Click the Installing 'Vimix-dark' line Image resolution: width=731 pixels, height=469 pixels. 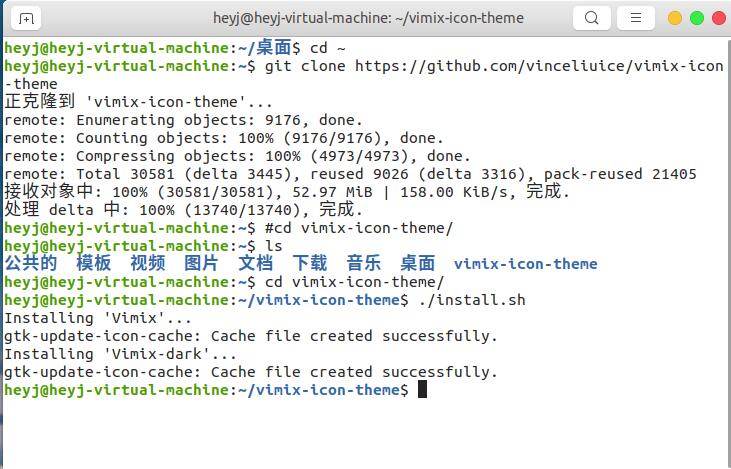pyautogui.click(x=120, y=354)
